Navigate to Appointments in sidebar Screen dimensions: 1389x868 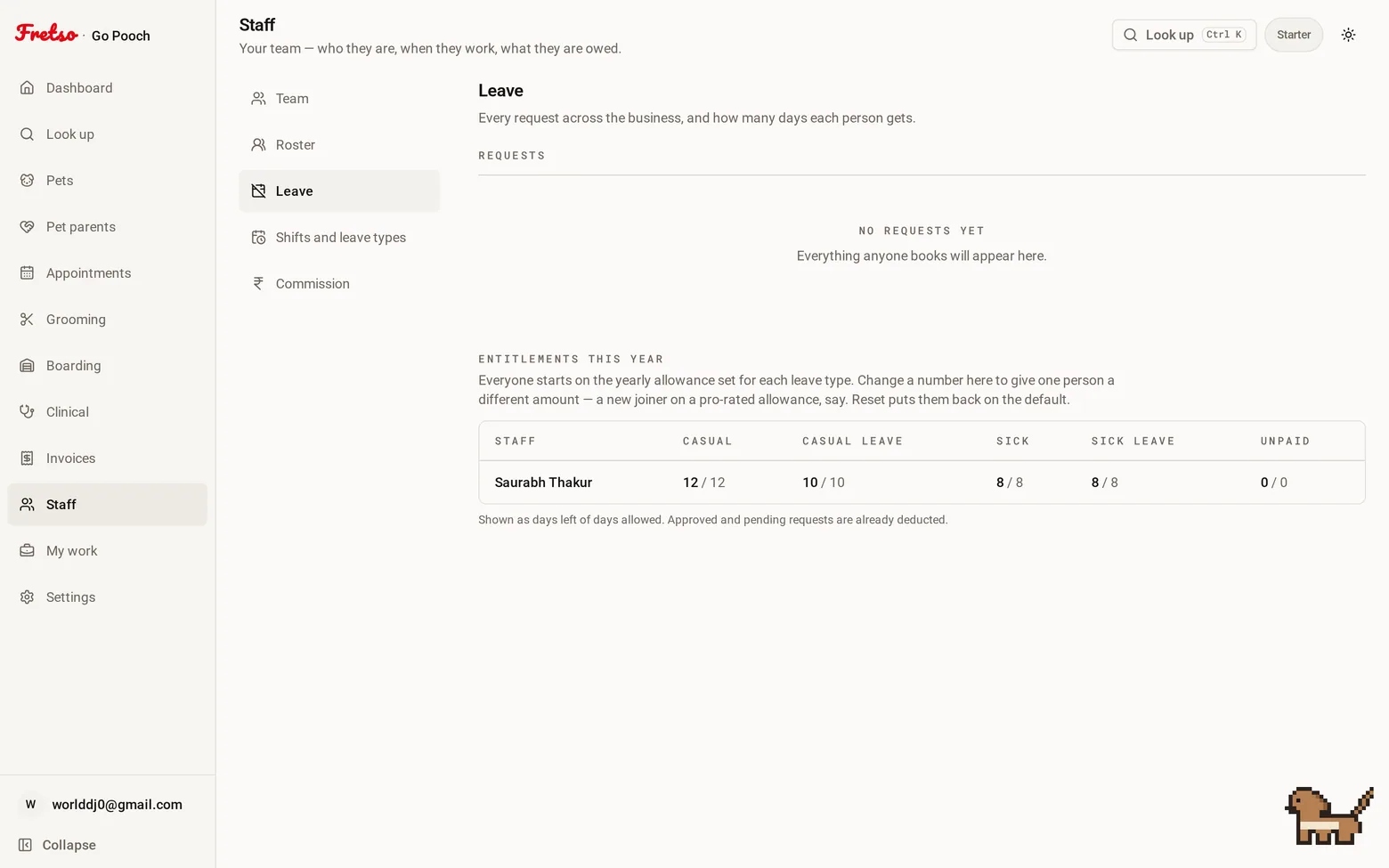click(x=107, y=272)
